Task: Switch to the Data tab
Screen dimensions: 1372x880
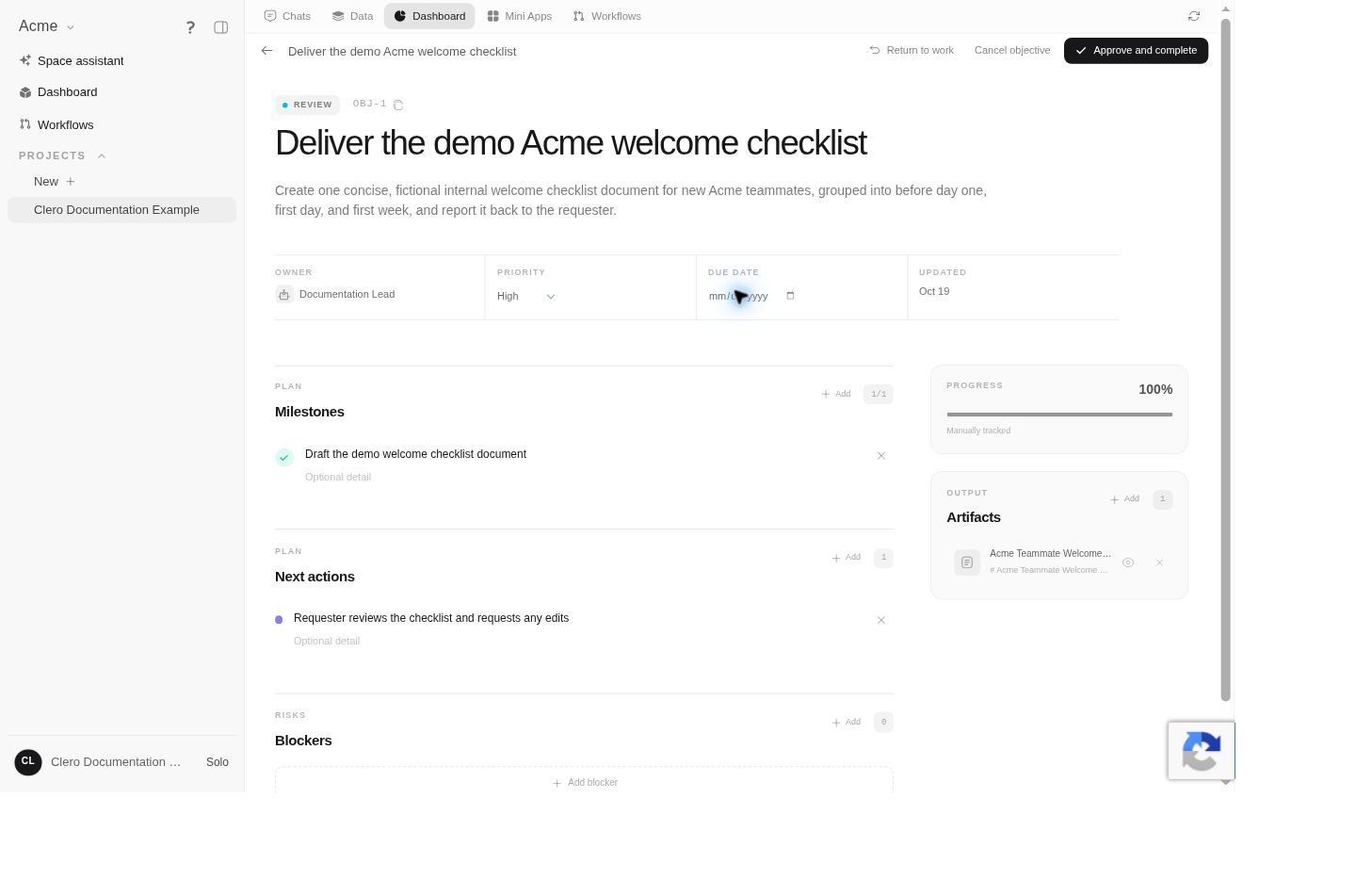Action: coord(353,16)
